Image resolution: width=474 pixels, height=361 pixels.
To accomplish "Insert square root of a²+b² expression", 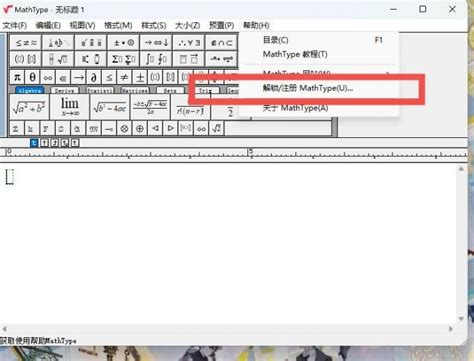I will (29, 107).
